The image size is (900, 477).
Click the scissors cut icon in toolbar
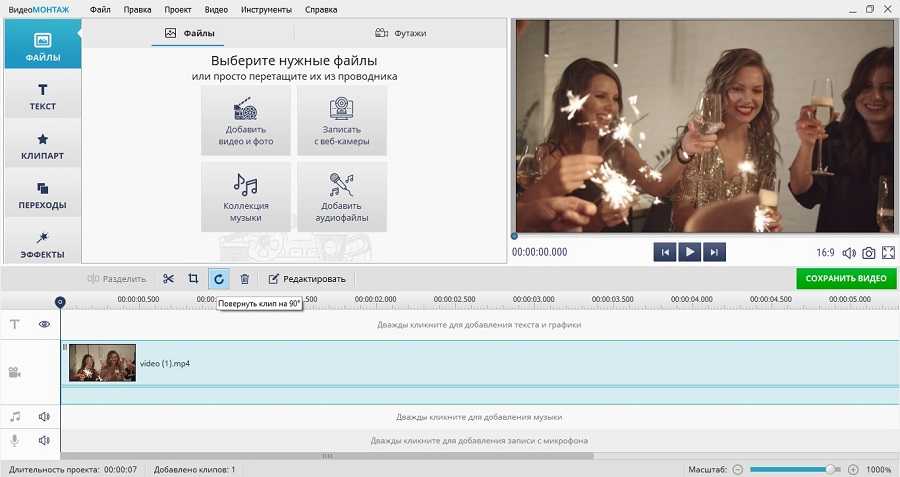[168, 278]
